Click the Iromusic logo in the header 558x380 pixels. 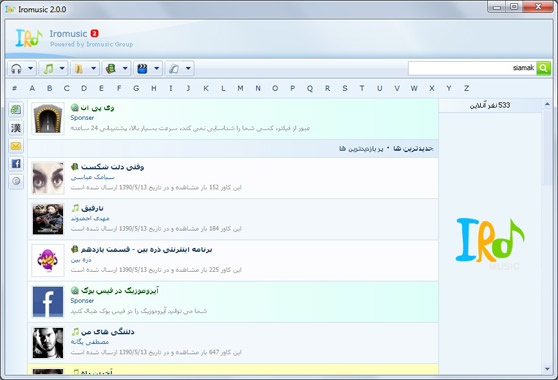pyautogui.click(x=29, y=38)
